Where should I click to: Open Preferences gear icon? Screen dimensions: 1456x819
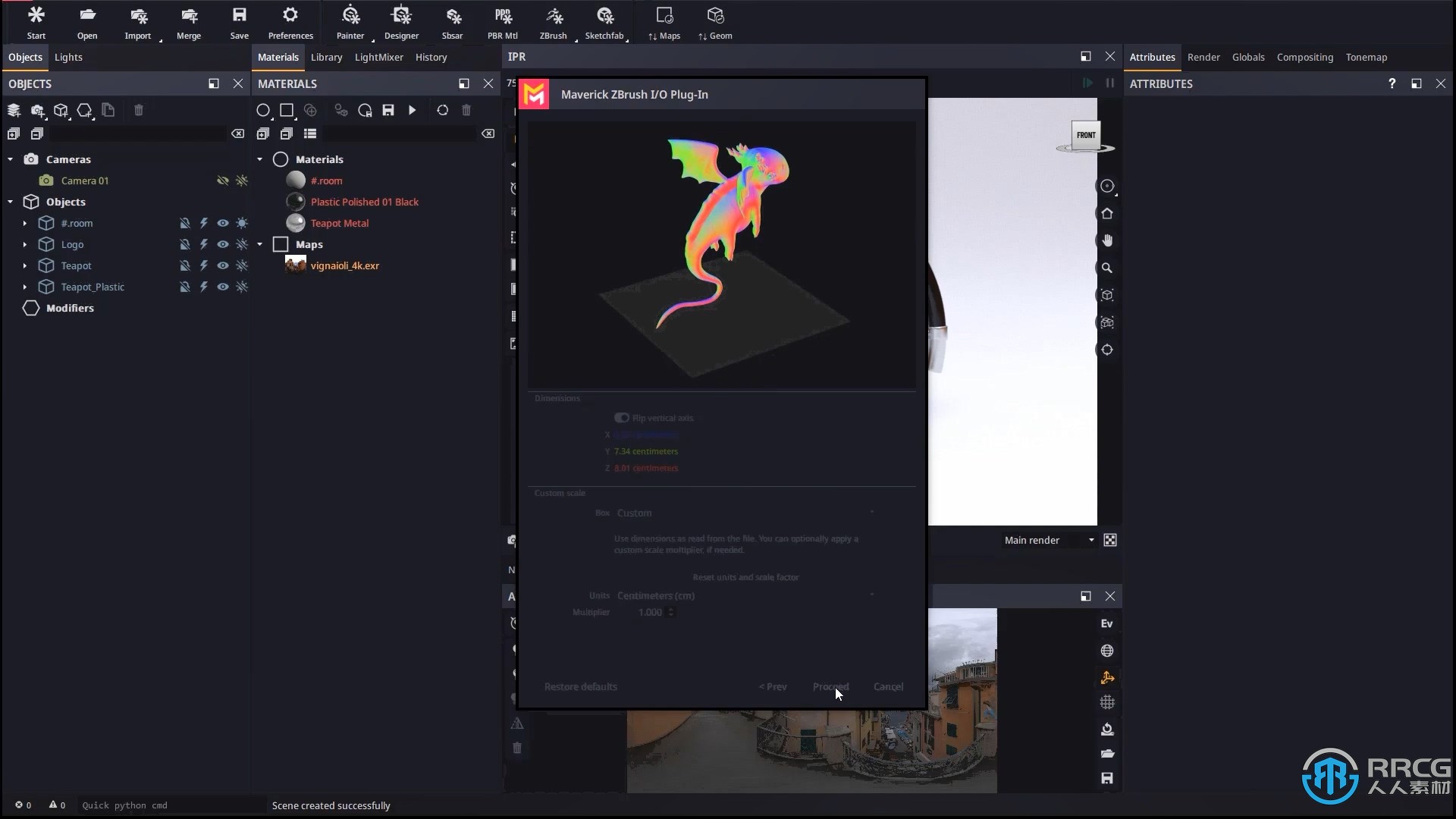[x=290, y=22]
